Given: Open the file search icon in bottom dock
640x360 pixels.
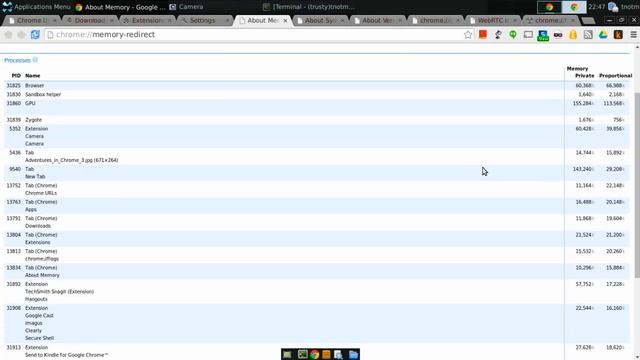Looking at the screenshot, I should coord(338,354).
